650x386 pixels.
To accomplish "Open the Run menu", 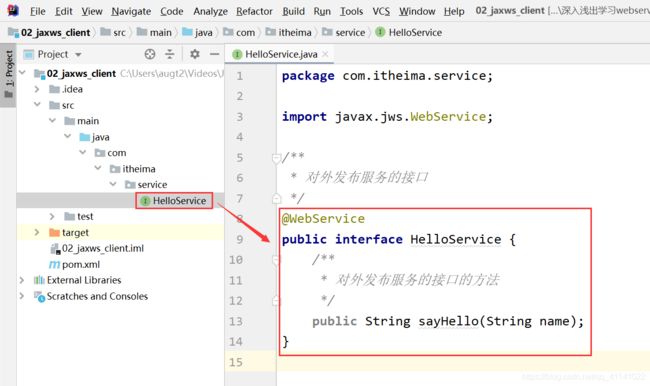I will 322,11.
